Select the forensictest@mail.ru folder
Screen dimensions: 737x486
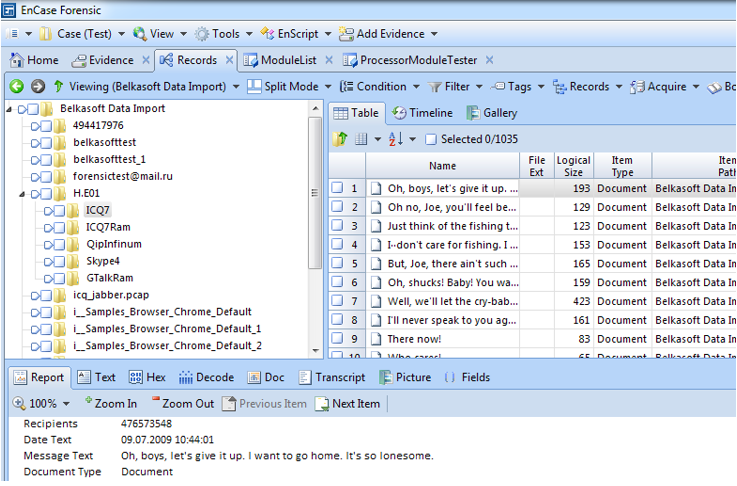tap(123, 176)
